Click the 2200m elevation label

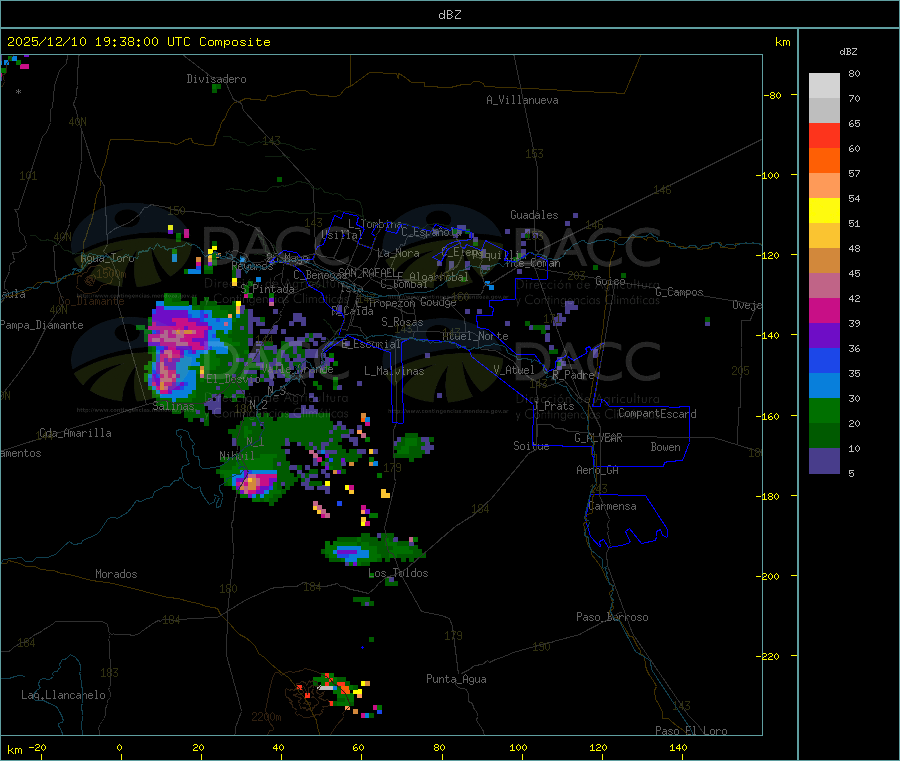(266, 717)
